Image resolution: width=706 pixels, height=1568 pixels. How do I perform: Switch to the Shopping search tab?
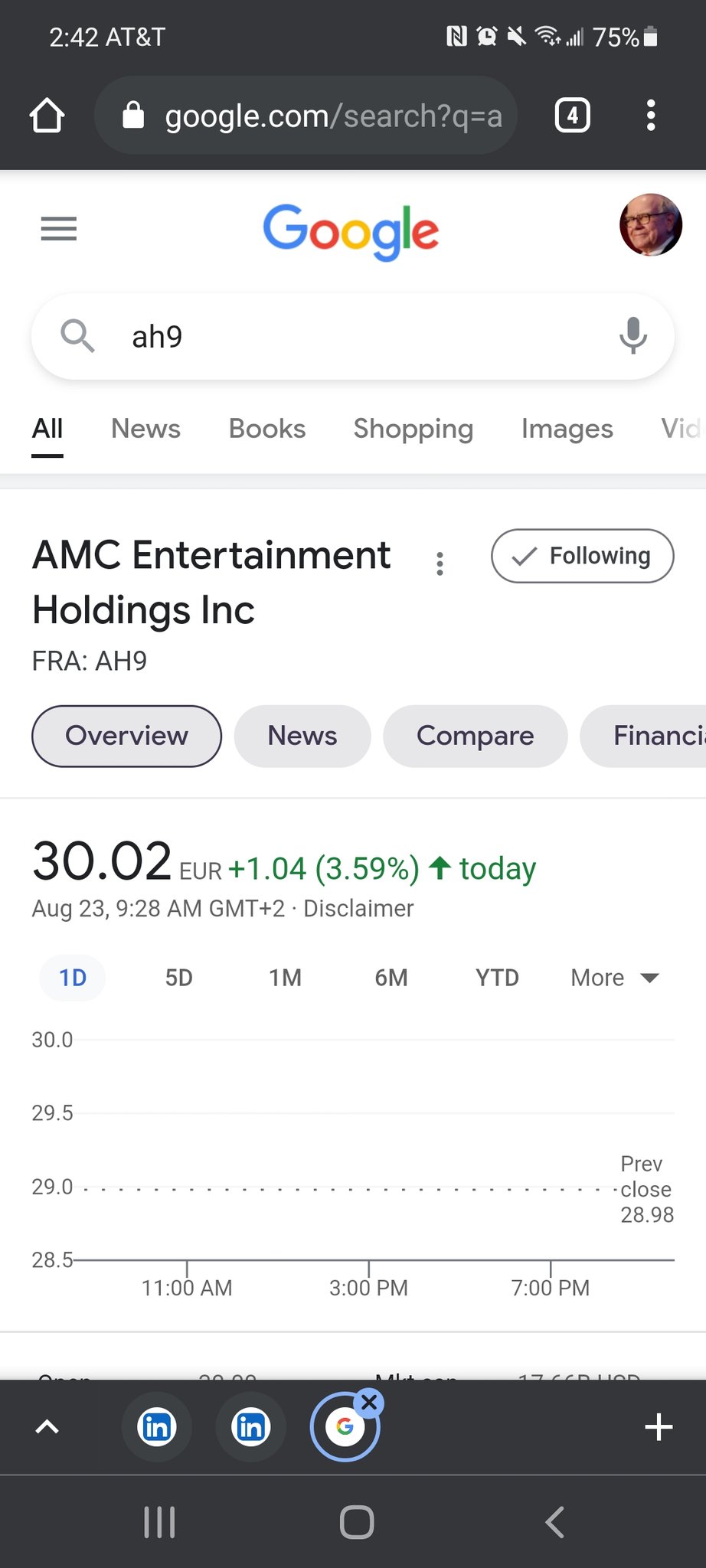[x=413, y=429]
